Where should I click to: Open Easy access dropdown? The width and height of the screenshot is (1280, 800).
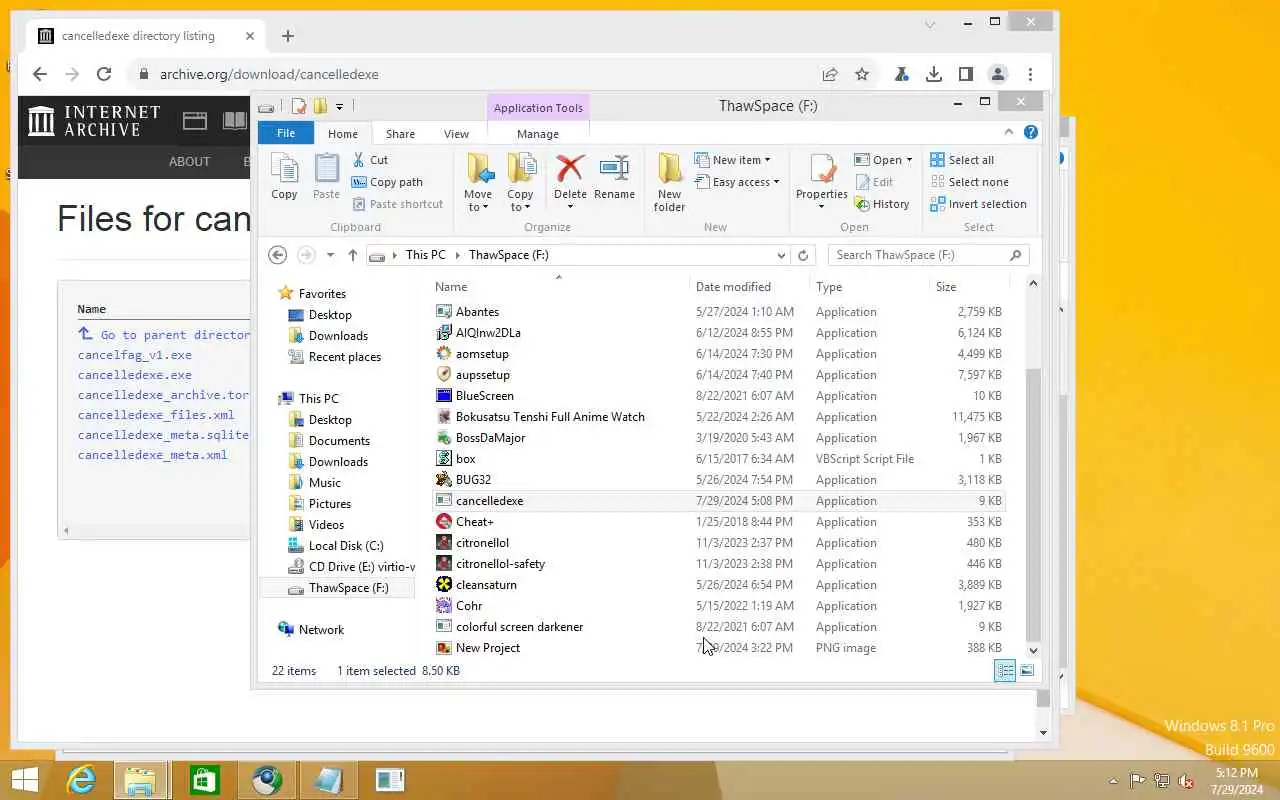point(739,182)
